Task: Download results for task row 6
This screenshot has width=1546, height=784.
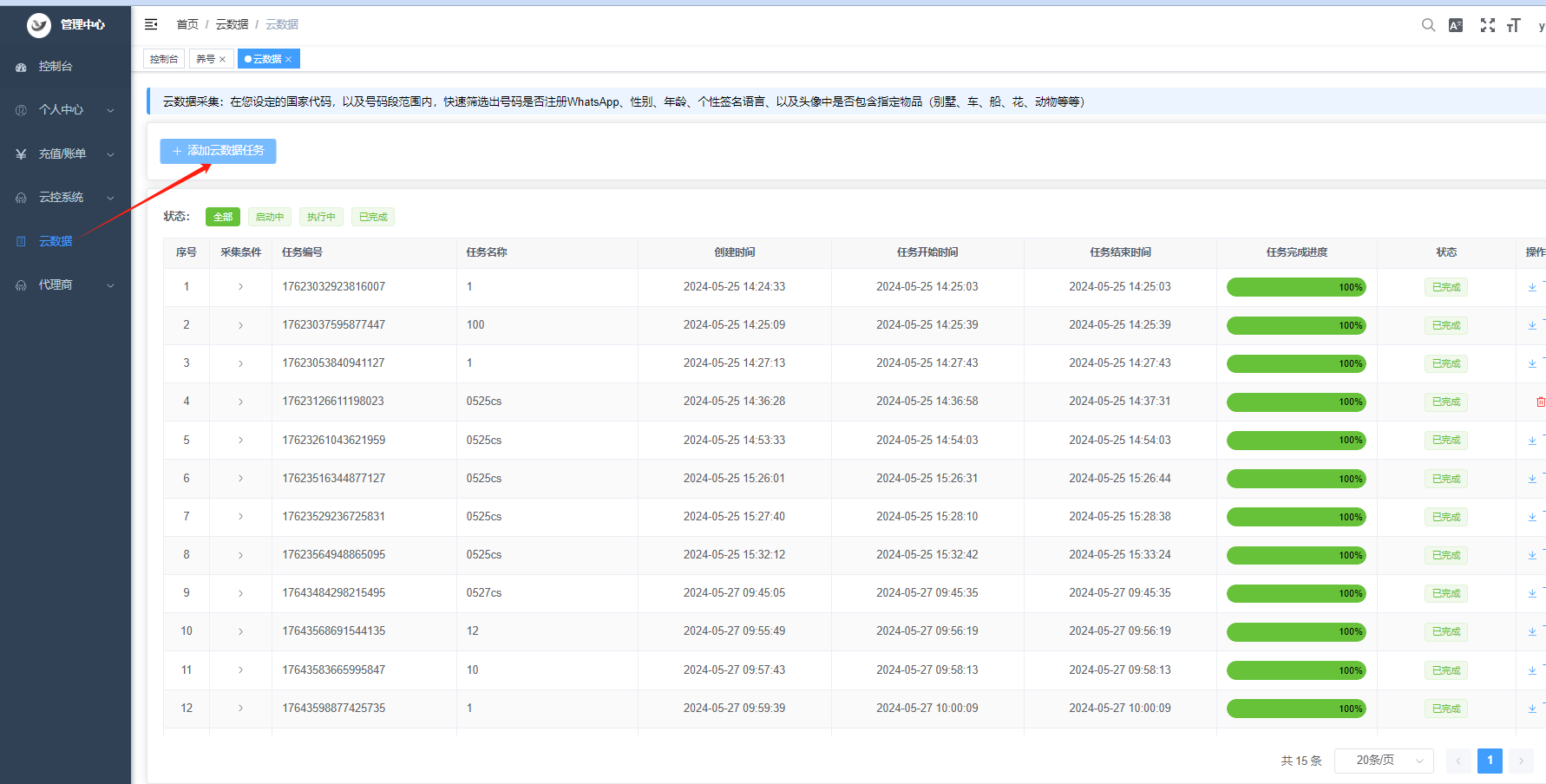Action: click(1532, 479)
